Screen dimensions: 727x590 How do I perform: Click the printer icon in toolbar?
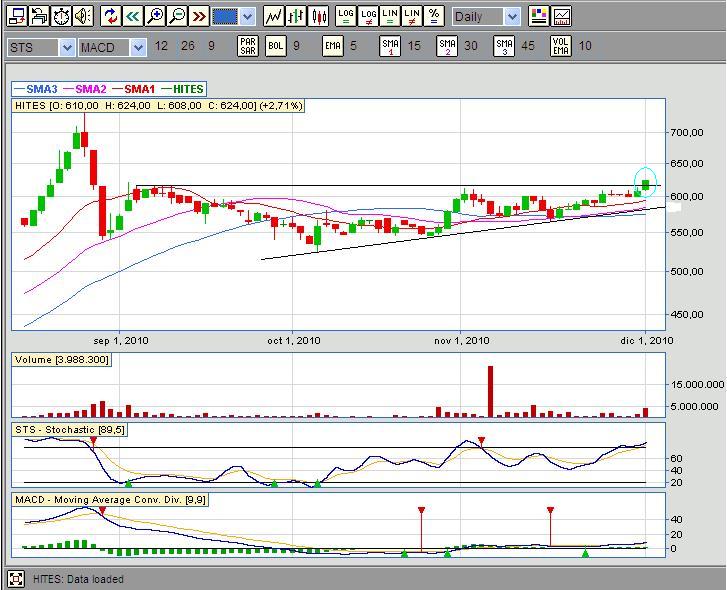click(x=39, y=17)
